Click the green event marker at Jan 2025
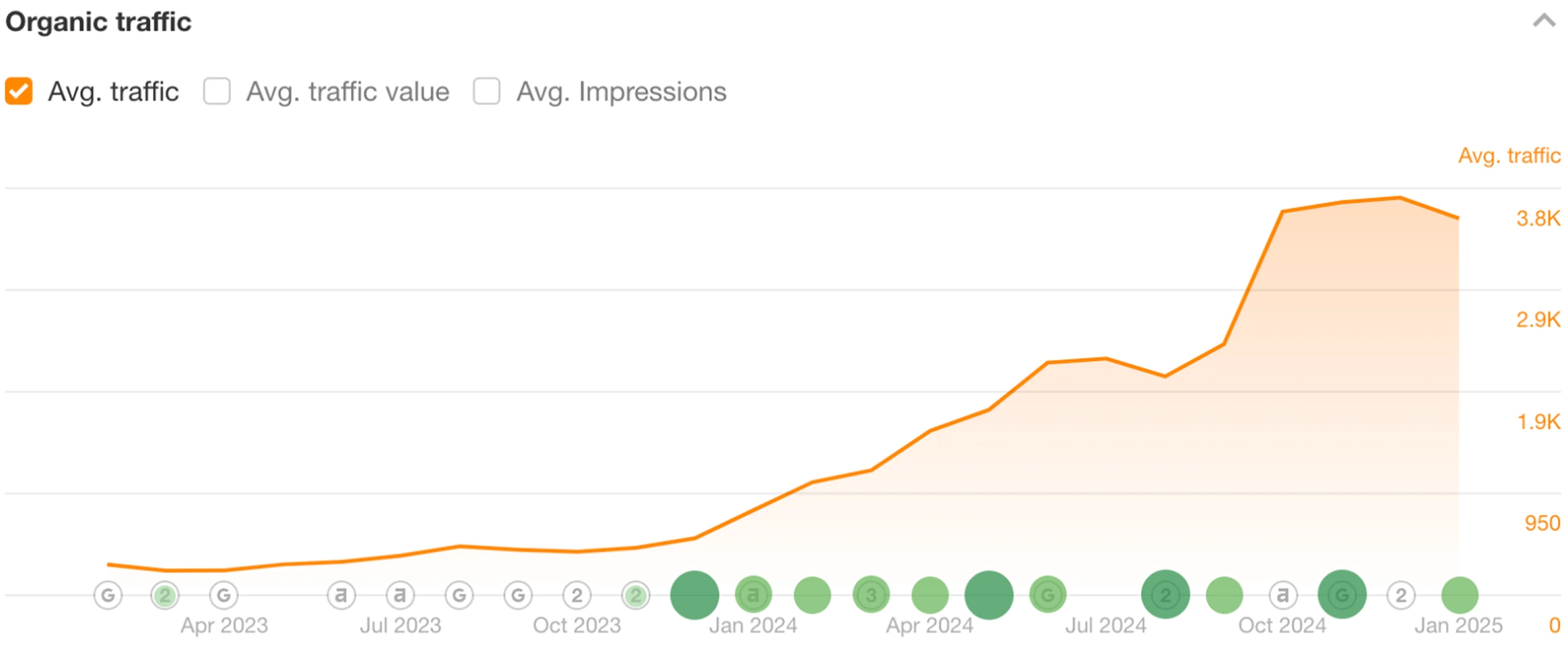1568x647 pixels. point(1458,594)
